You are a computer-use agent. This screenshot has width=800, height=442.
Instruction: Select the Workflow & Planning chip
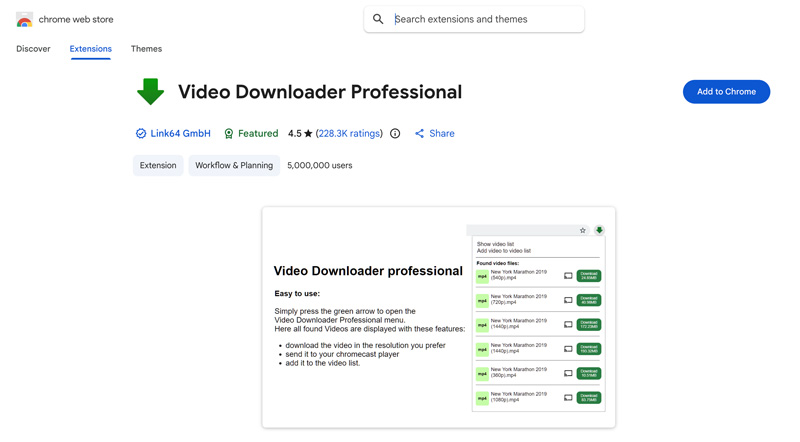pos(234,165)
